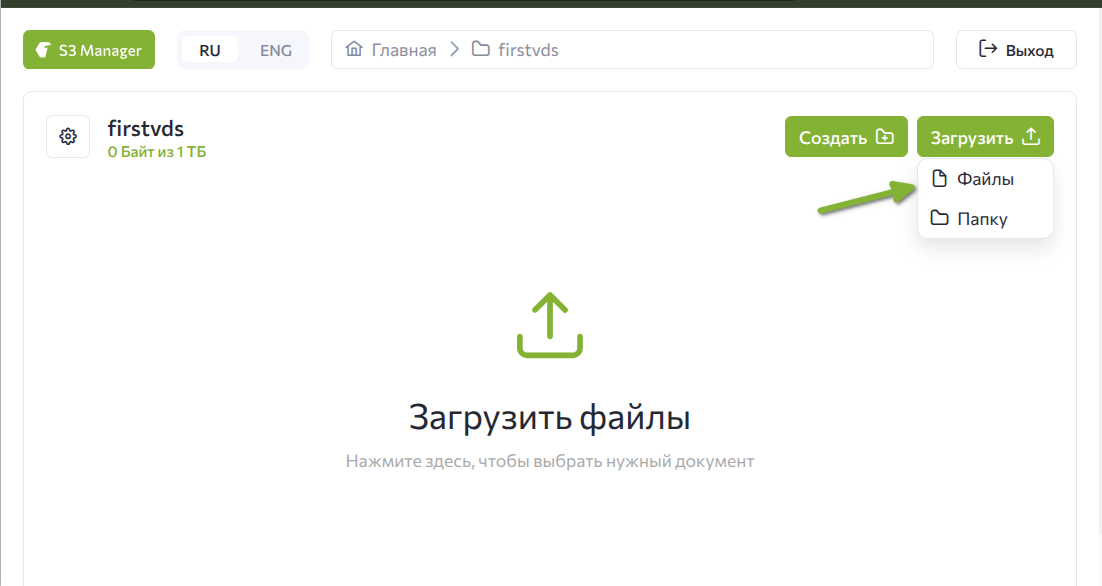
Task: Select Файлы from upload menu
Action: click(985, 180)
